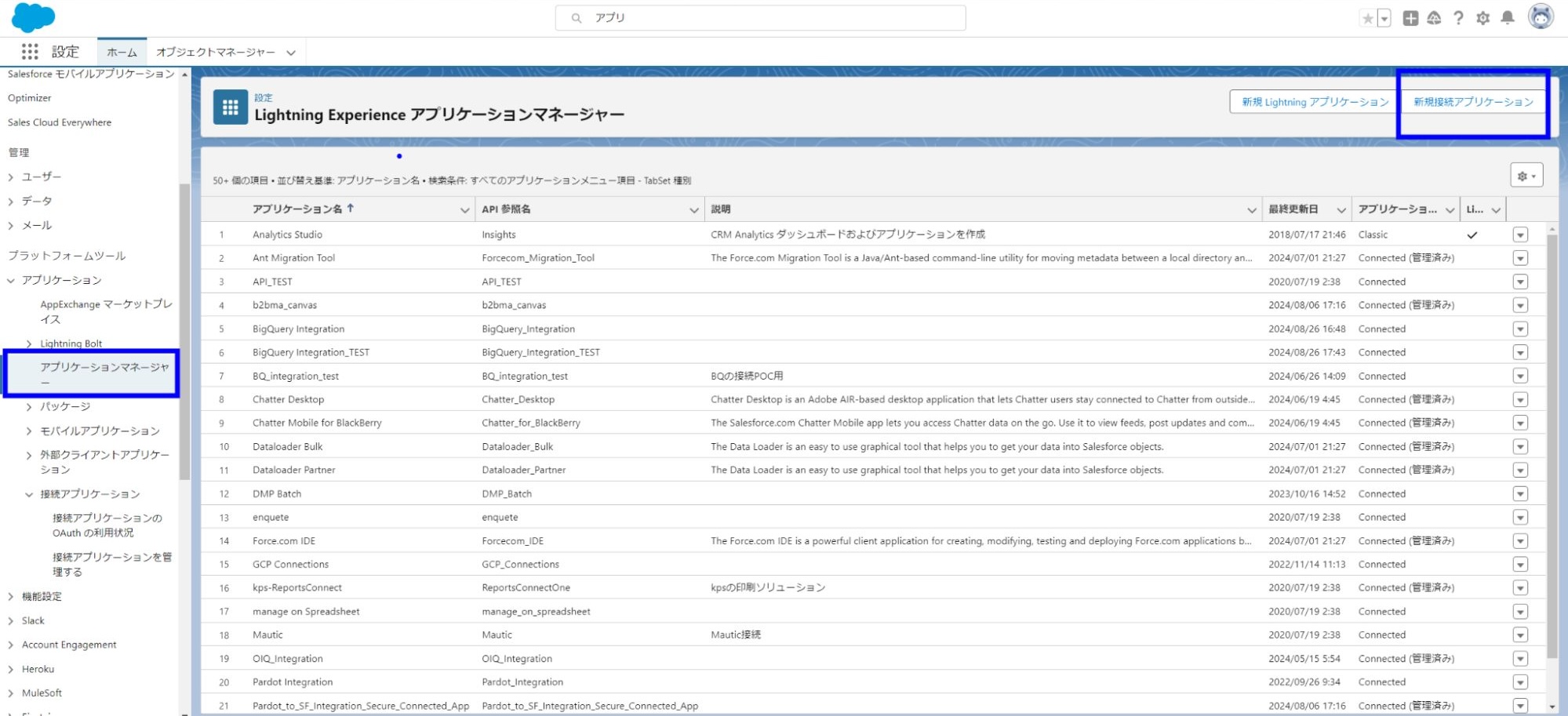This screenshot has width=1568, height=716.
Task: Collapse the アプリケーション tree section
Action: point(11,280)
